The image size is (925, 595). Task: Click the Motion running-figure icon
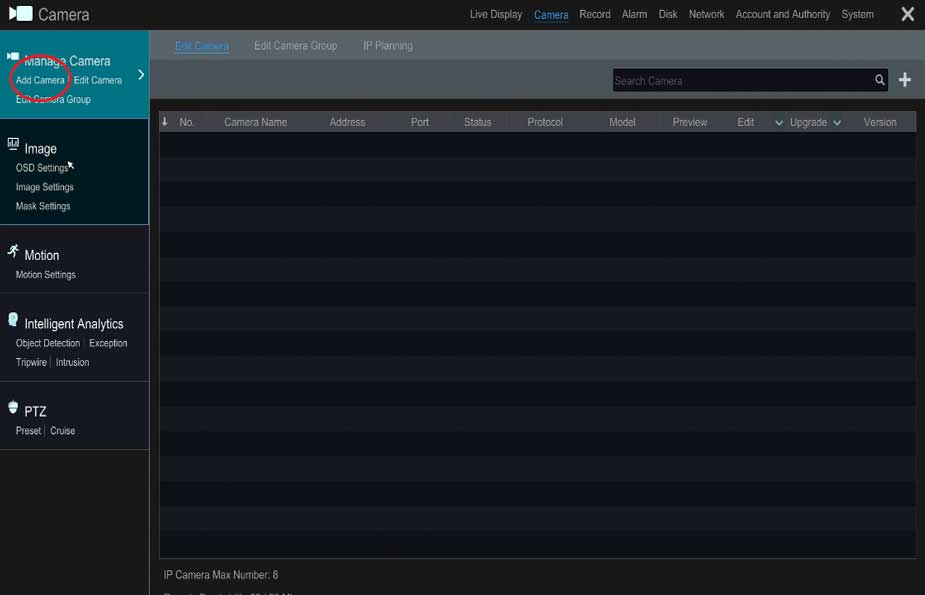click(x=13, y=251)
